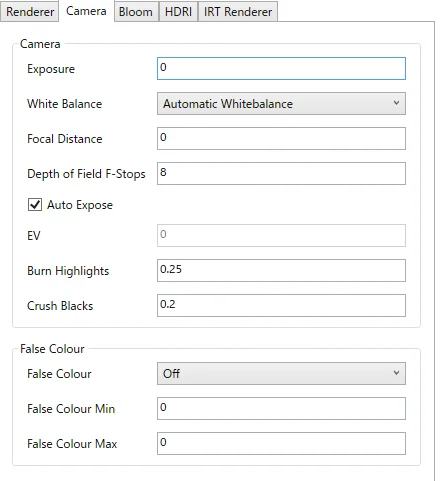
Task: Open the HDRI tab
Action: (178, 12)
